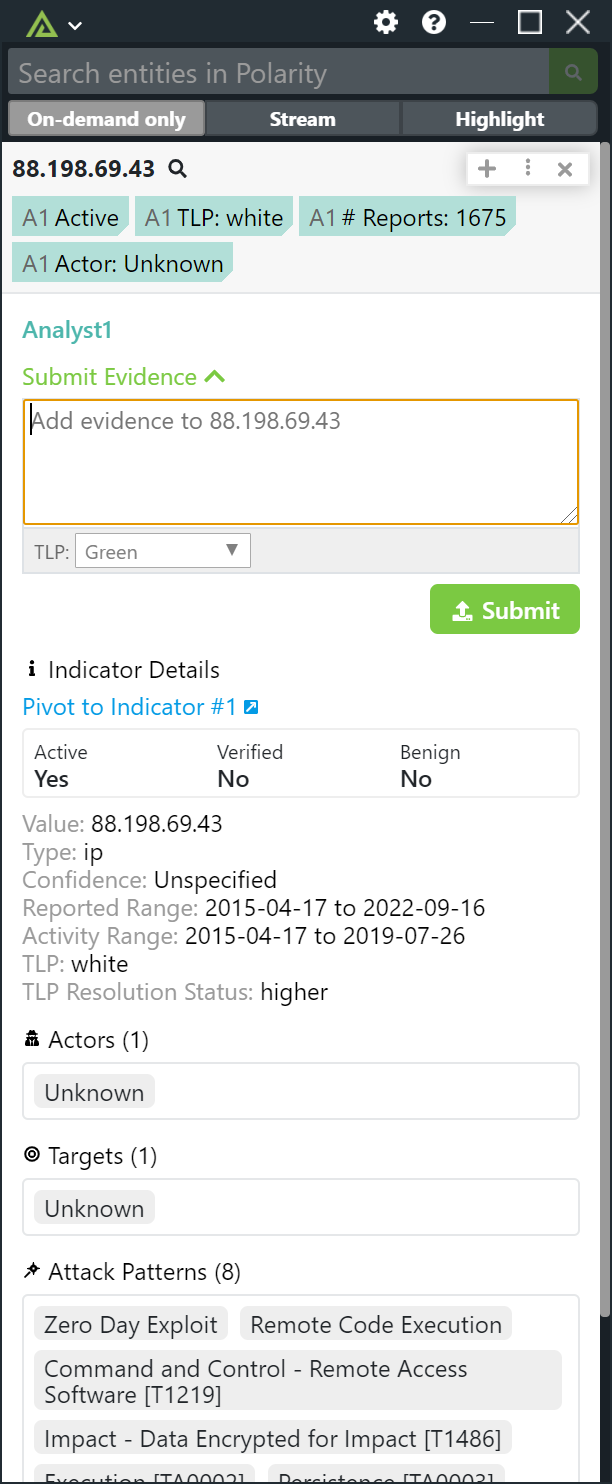Open the Pivot to Indicator #1 link
Viewport: 612px width, 1484px height.
click(129, 707)
